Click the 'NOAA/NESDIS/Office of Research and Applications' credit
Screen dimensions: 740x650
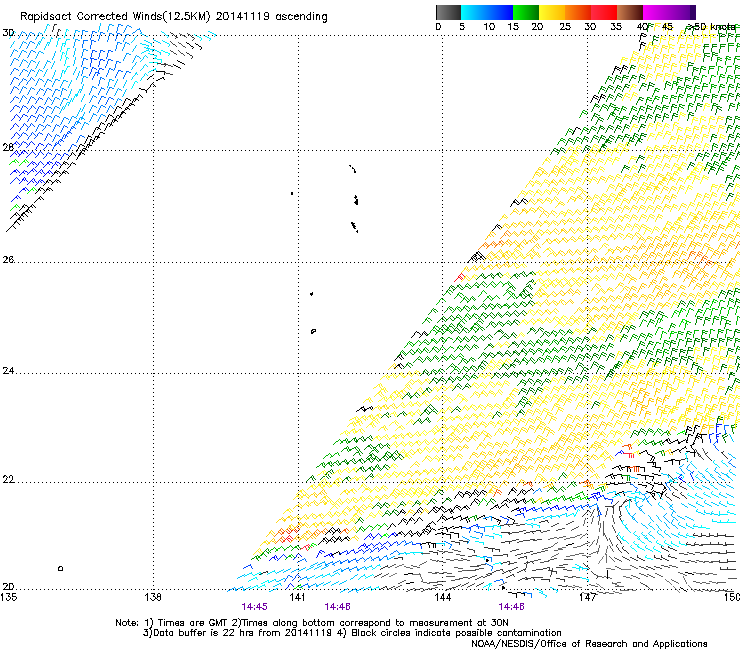(x=589, y=644)
